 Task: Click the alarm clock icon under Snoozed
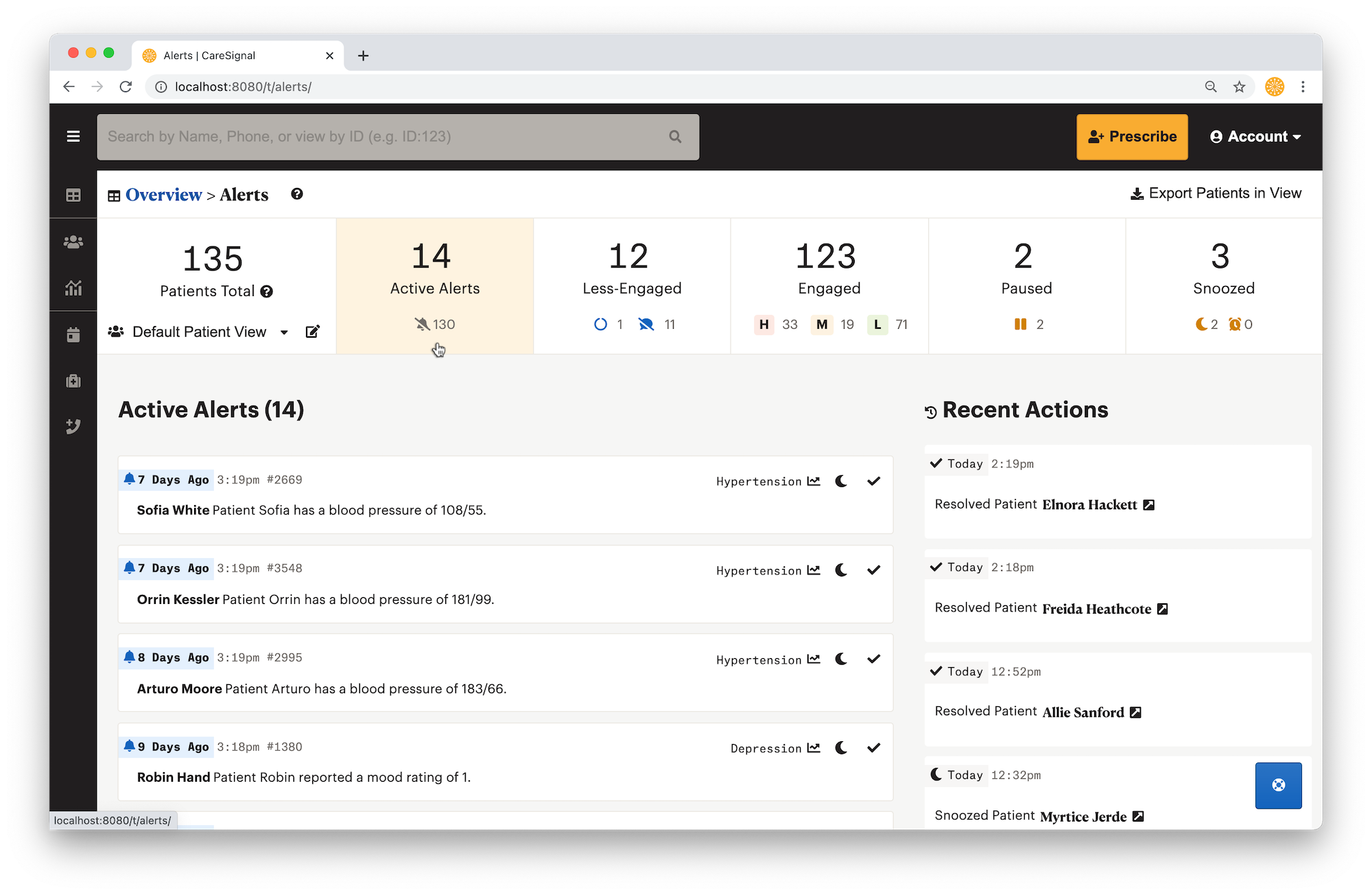coord(1235,324)
